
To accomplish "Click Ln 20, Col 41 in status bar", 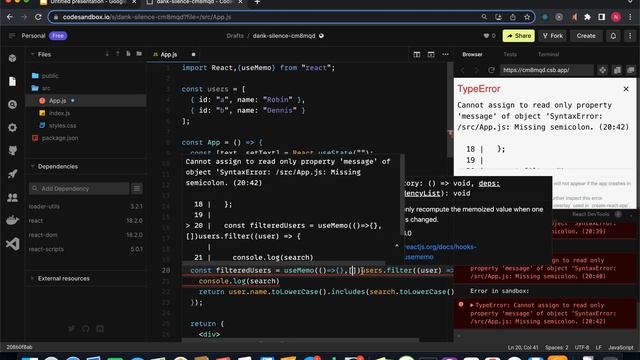I will (523, 348).
